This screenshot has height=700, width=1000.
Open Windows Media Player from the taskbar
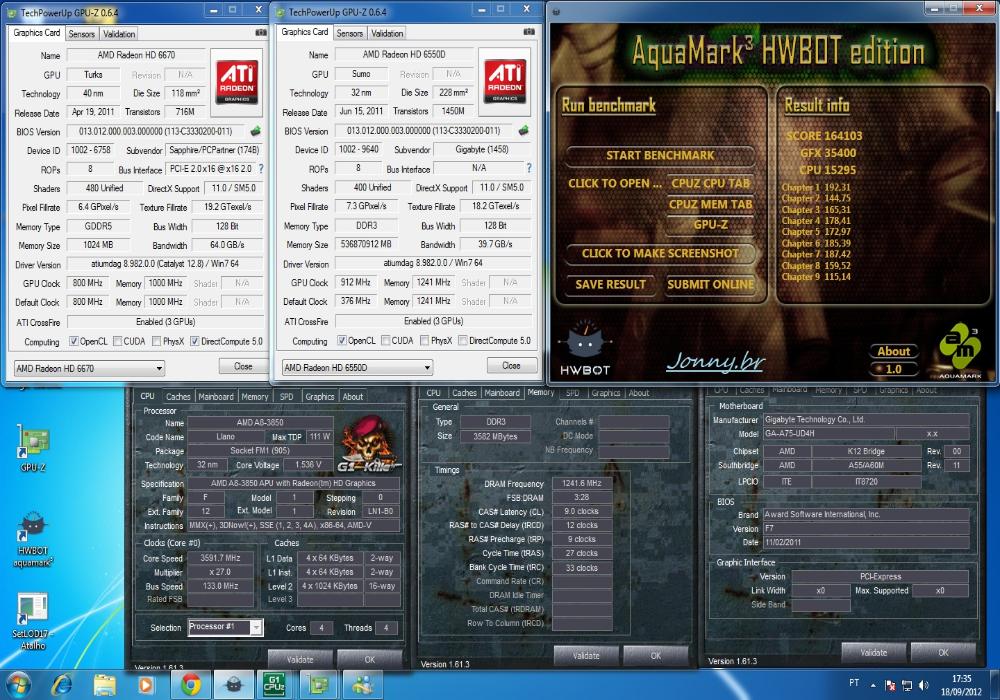145,685
